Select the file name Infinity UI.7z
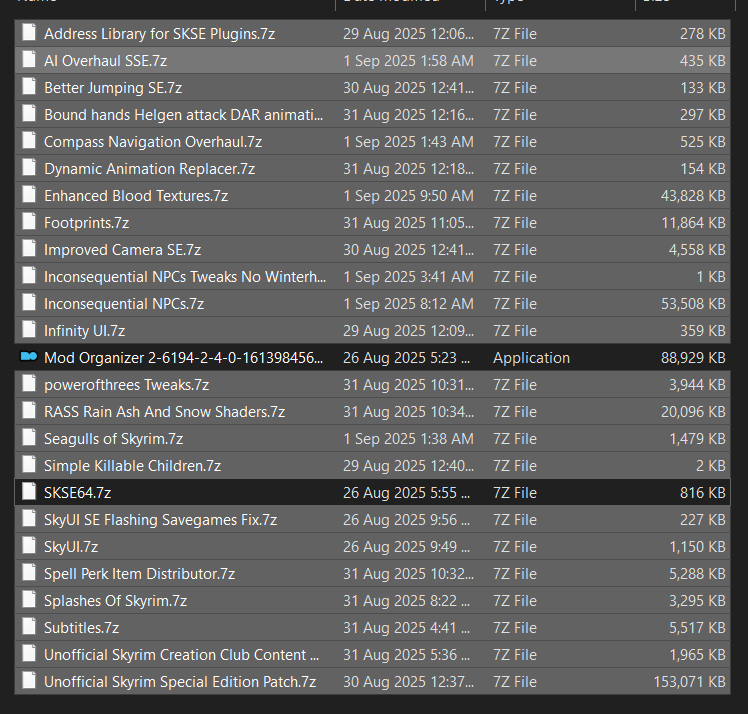The width and height of the screenshot is (748, 714). [x=84, y=331]
